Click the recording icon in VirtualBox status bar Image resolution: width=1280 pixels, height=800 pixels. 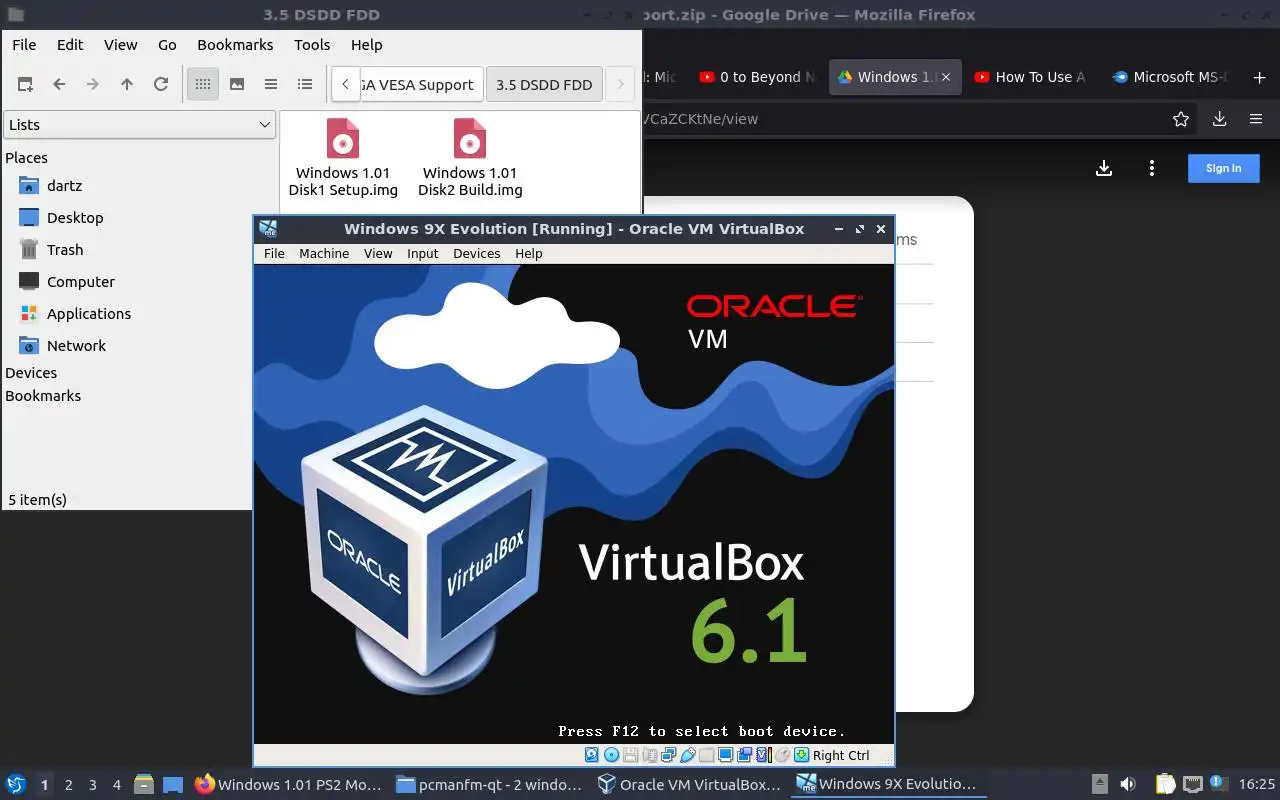(x=744, y=755)
